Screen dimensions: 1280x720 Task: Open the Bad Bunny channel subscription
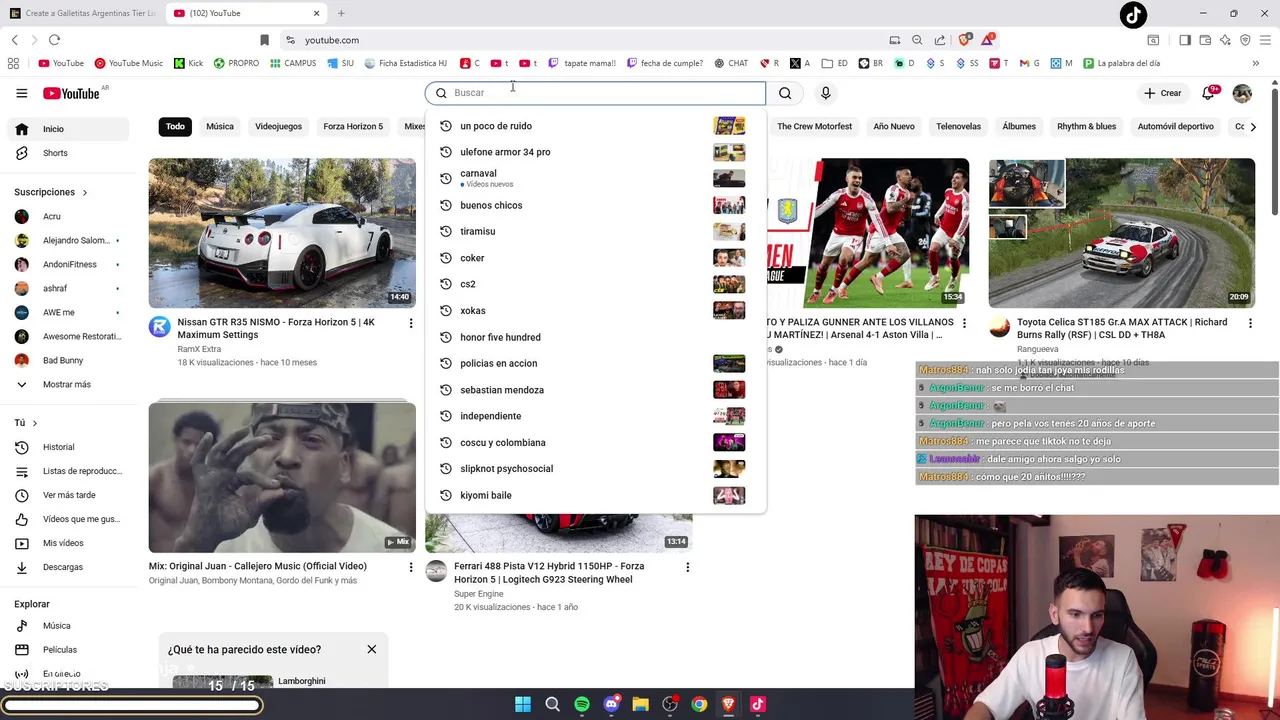66,360
